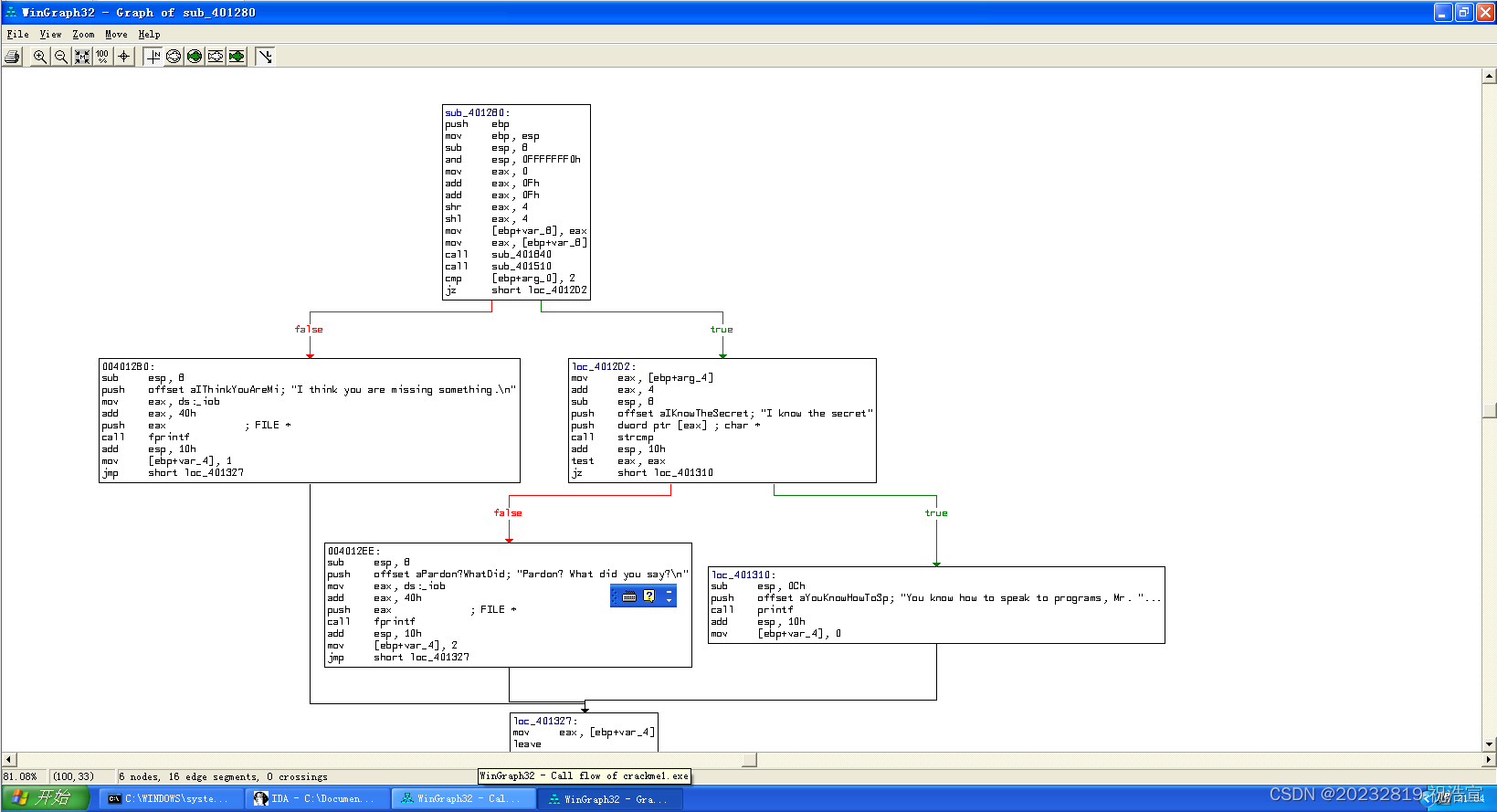Toggle the normal view N icon
Image resolution: width=1497 pixels, height=812 pixels.
[153, 57]
